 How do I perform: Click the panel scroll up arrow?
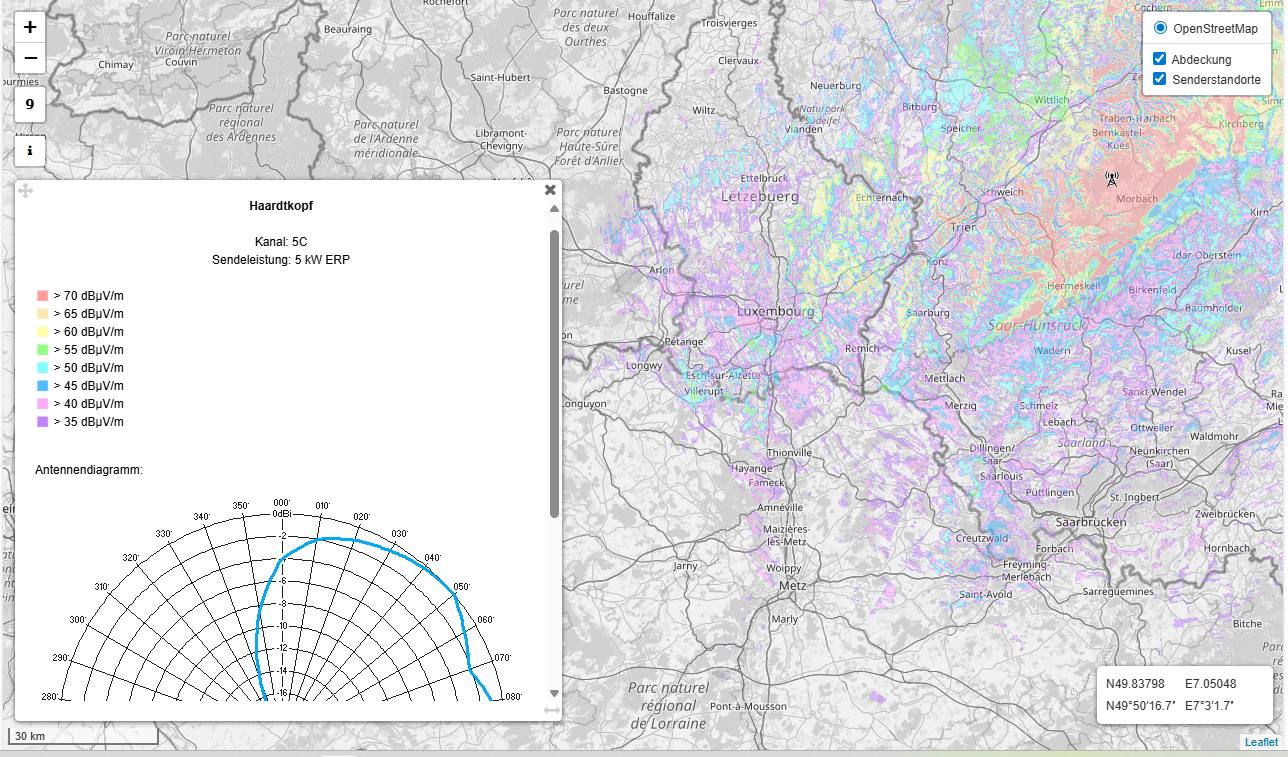point(554,209)
